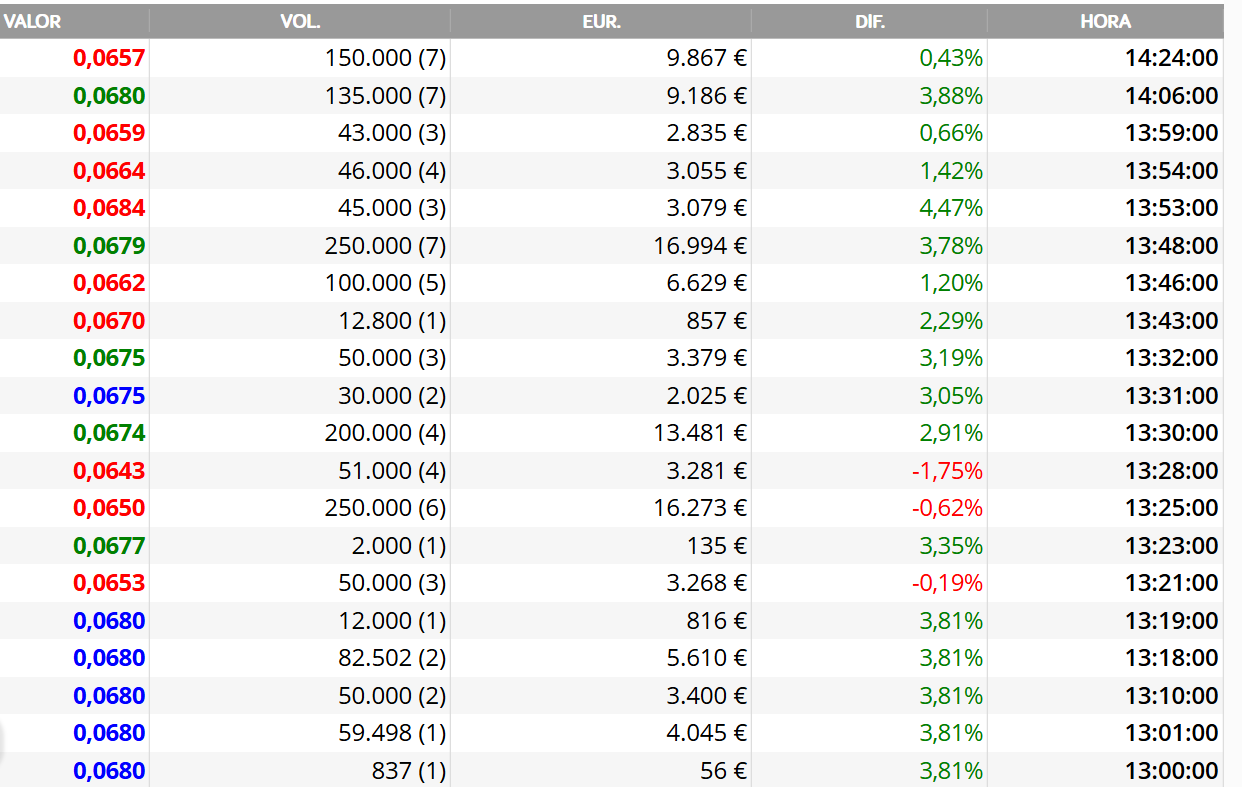Click the VOL. column header

(x=300, y=21)
